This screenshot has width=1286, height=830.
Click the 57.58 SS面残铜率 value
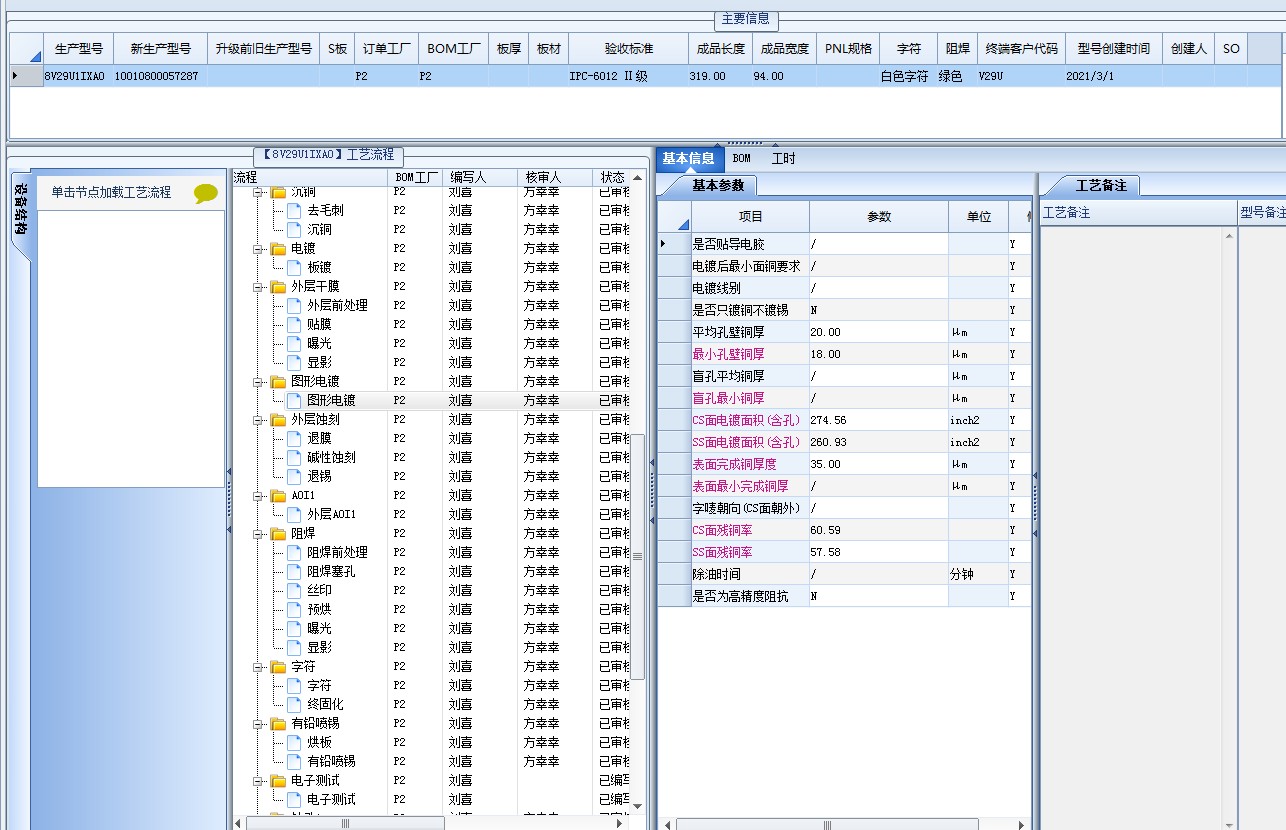coord(879,552)
